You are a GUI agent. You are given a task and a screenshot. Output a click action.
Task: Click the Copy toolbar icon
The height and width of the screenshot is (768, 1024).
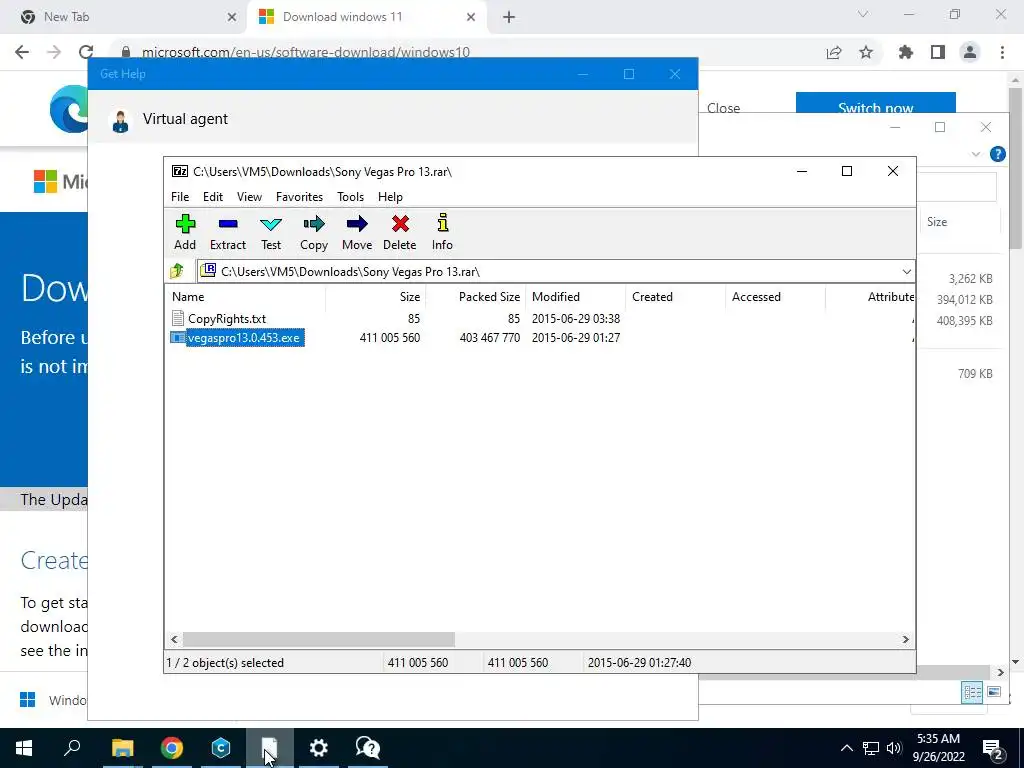coord(313,232)
